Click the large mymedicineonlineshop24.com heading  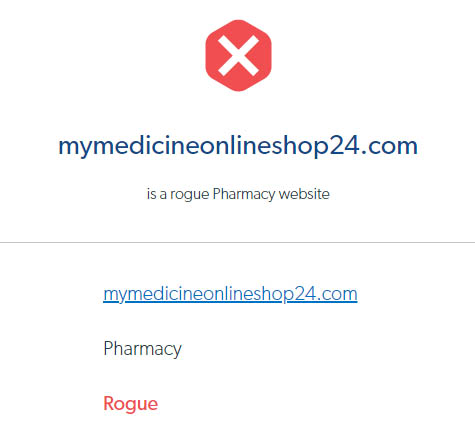[x=238, y=146]
